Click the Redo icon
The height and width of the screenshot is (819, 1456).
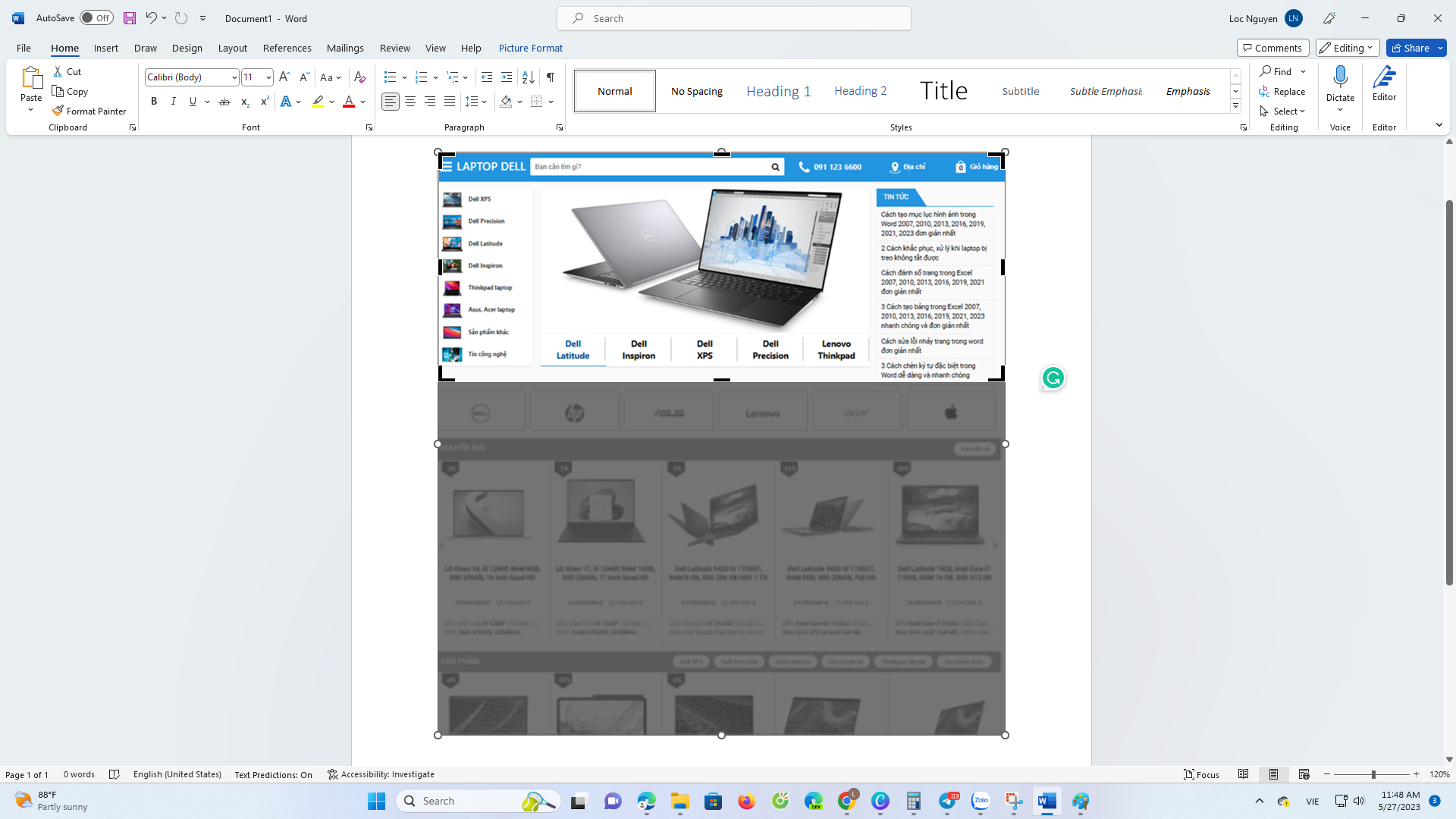coord(180,18)
